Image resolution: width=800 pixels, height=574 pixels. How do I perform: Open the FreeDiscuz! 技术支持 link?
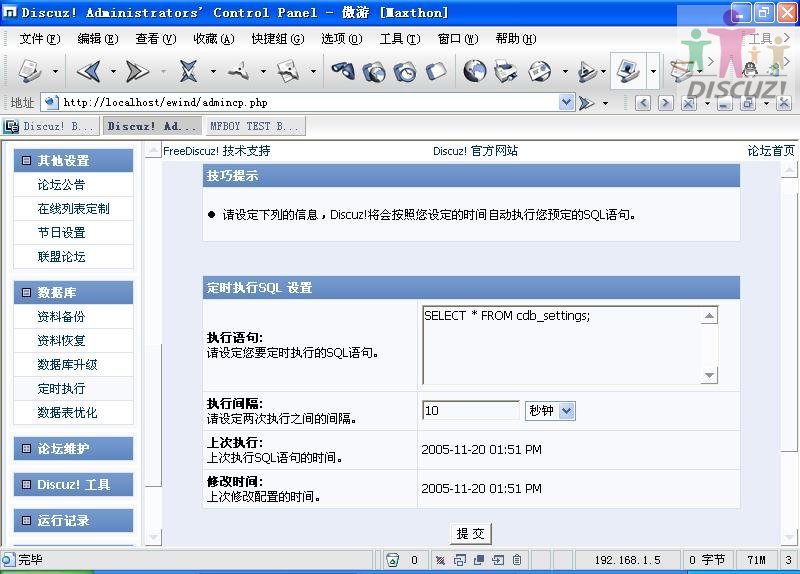pyautogui.click(x=216, y=151)
